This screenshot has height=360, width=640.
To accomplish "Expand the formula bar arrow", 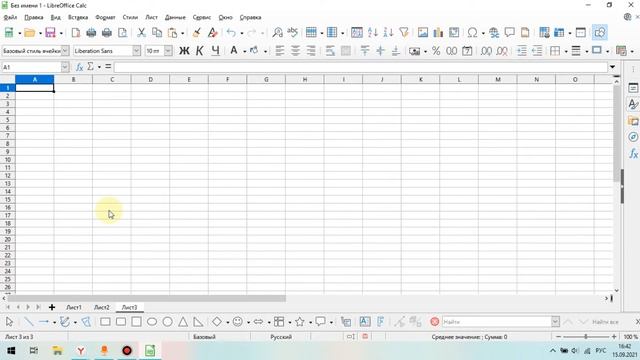I will 612,67.
